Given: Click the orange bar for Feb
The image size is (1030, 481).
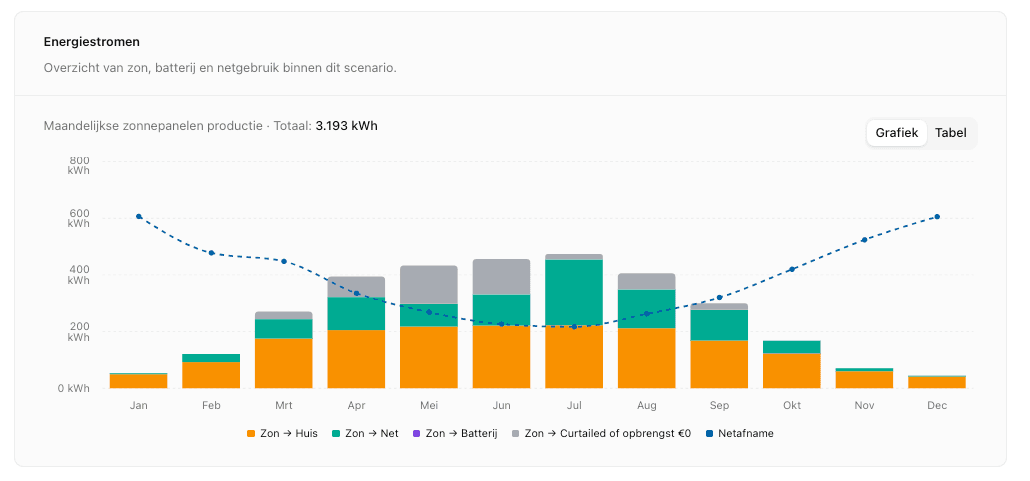Looking at the screenshot, I should point(211,375).
